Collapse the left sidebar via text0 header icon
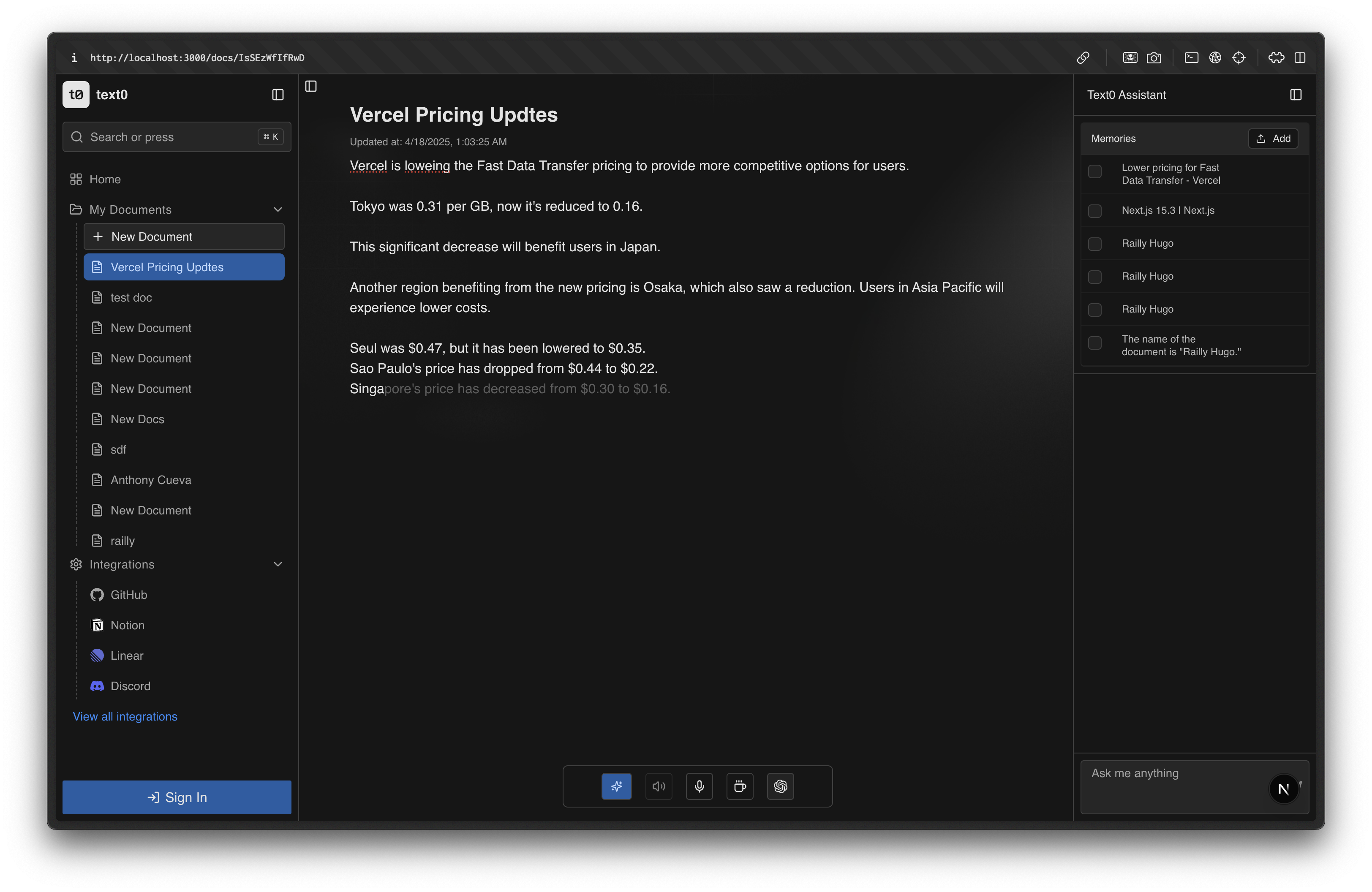The image size is (1372, 892). pyautogui.click(x=278, y=95)
